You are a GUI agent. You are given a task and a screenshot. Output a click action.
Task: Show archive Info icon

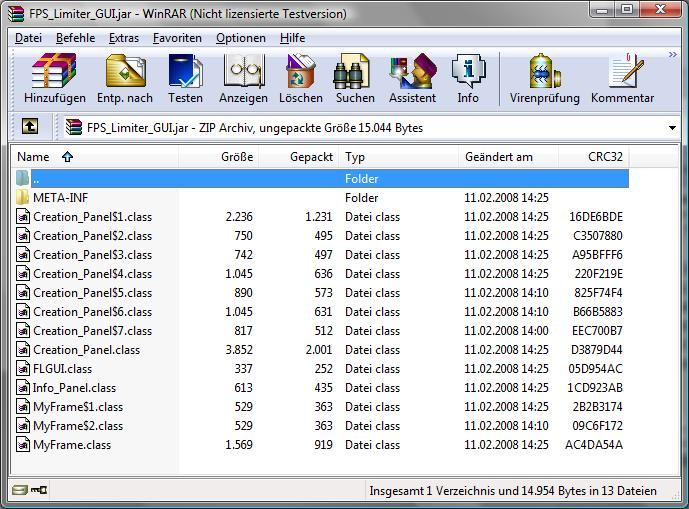tap(468, 79)
